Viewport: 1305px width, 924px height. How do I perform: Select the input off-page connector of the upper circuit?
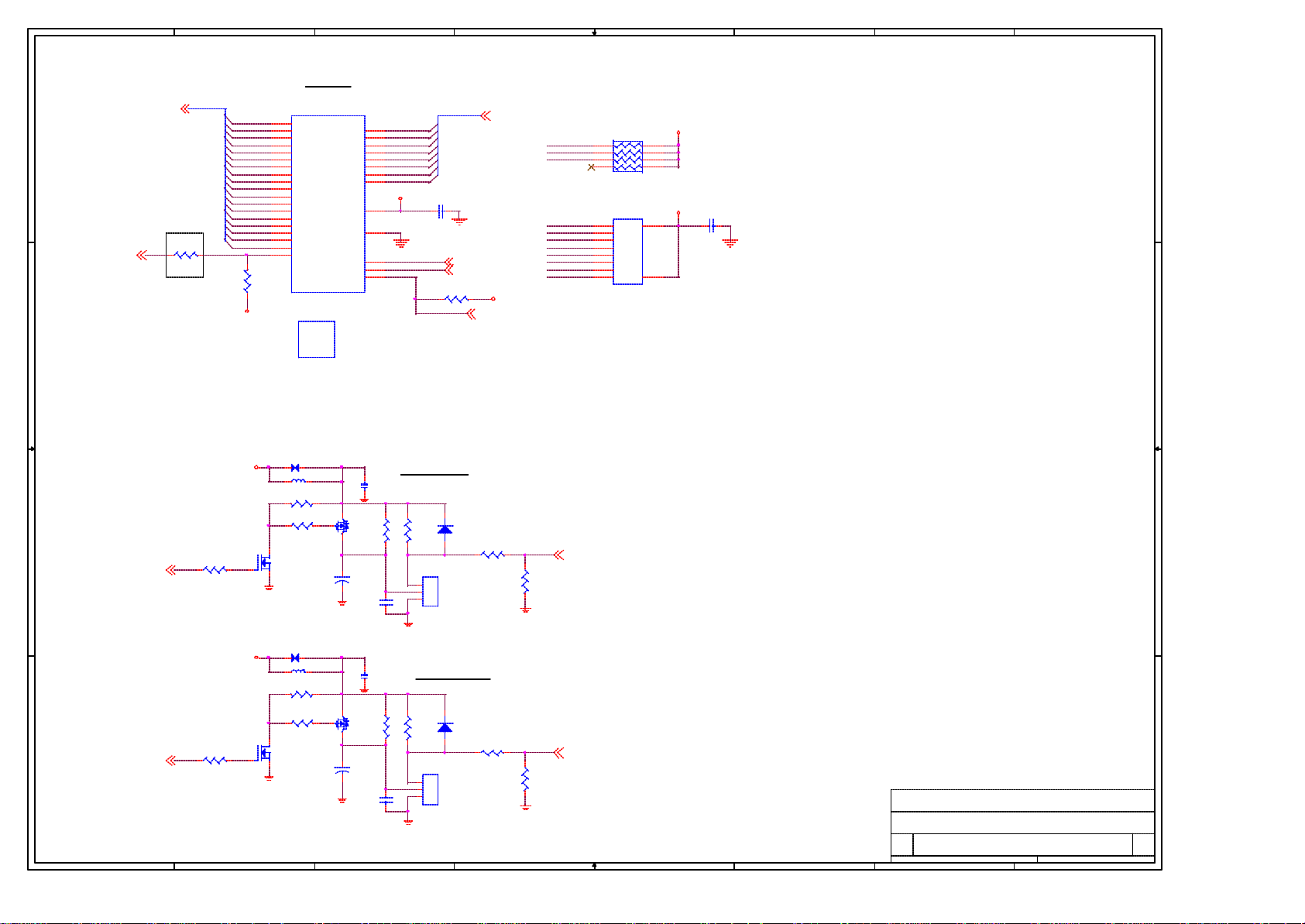[x=171, y=570]
